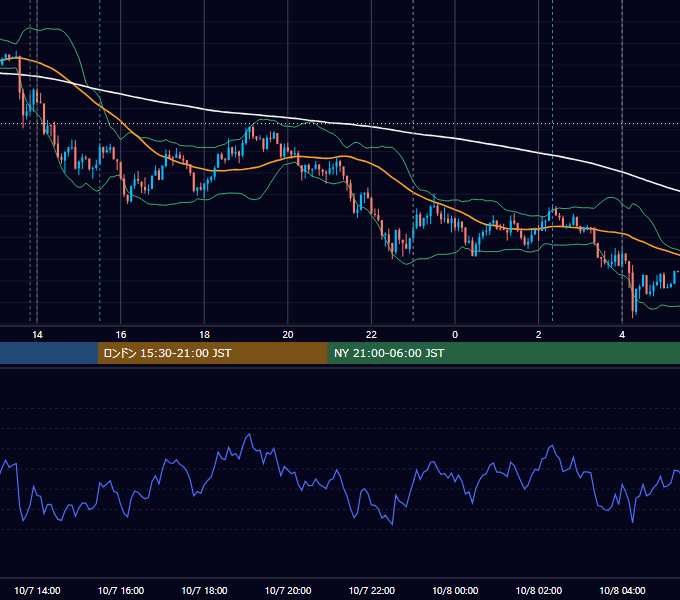
Task: Click the '2' hour label on price chart axis
Action: [x=539, y=335]
